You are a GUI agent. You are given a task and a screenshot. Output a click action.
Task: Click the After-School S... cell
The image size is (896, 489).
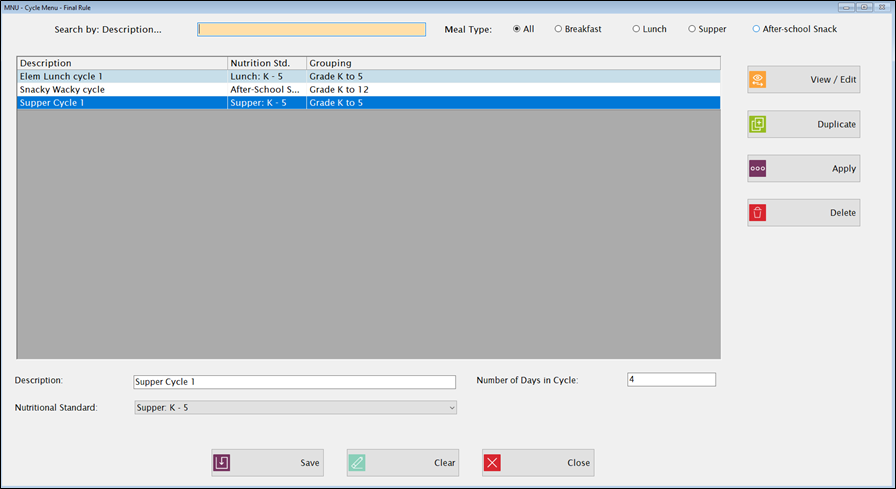(x=267, y=89)
